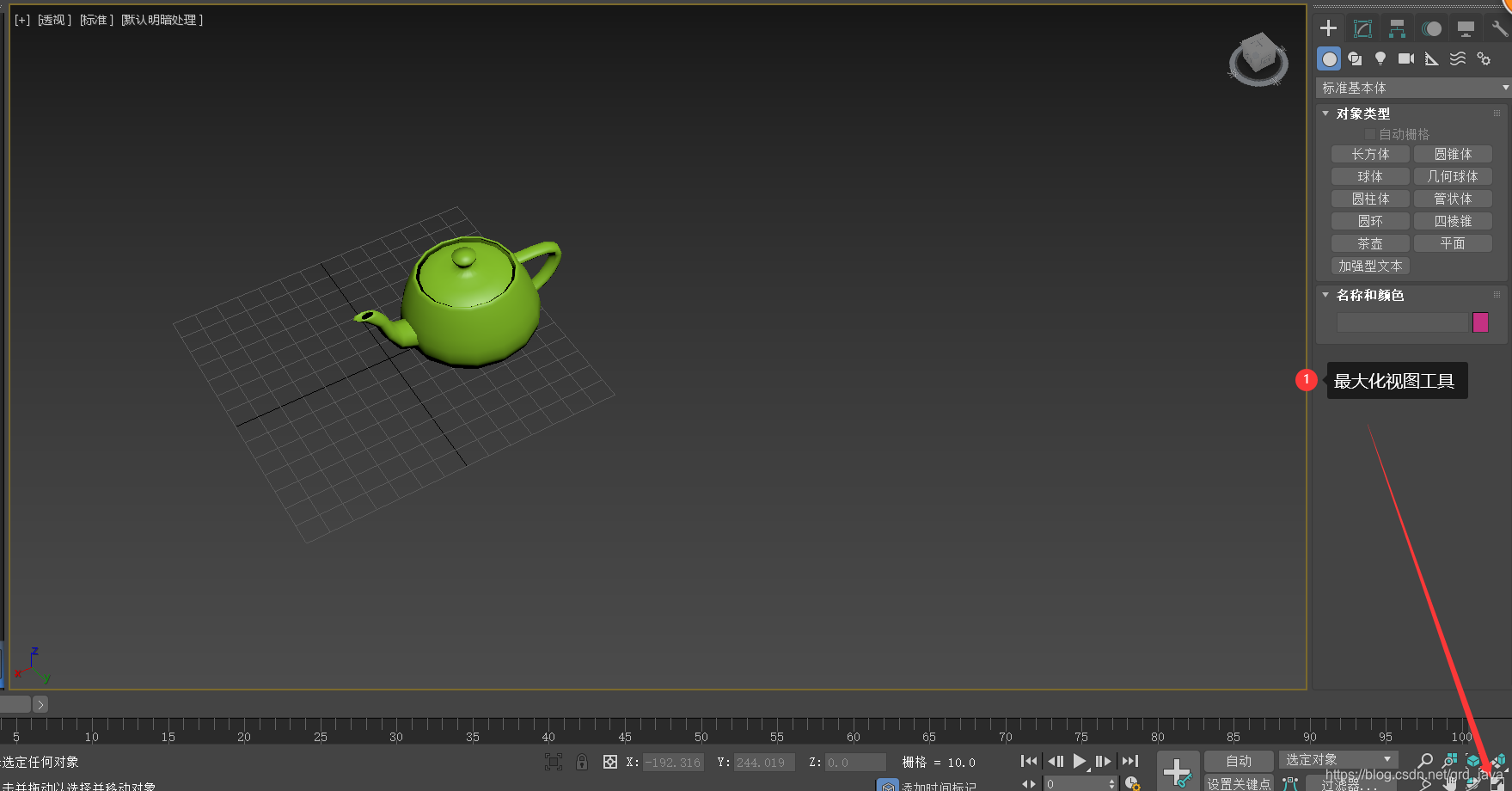Click the X coordinate field
The height and width of the screenshot is (791, 1512).
click(x=673, y=763)
